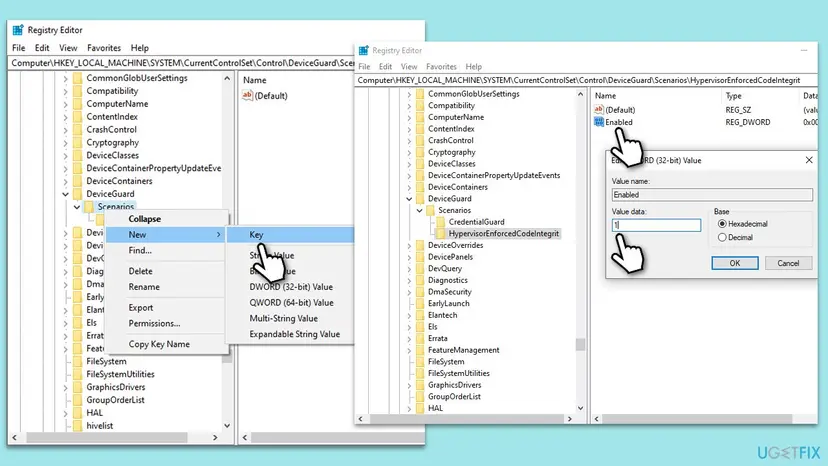Expand GraphicsDrivers node in left window
The width and height of the screenshot is (828, 466).
point(65,387)
